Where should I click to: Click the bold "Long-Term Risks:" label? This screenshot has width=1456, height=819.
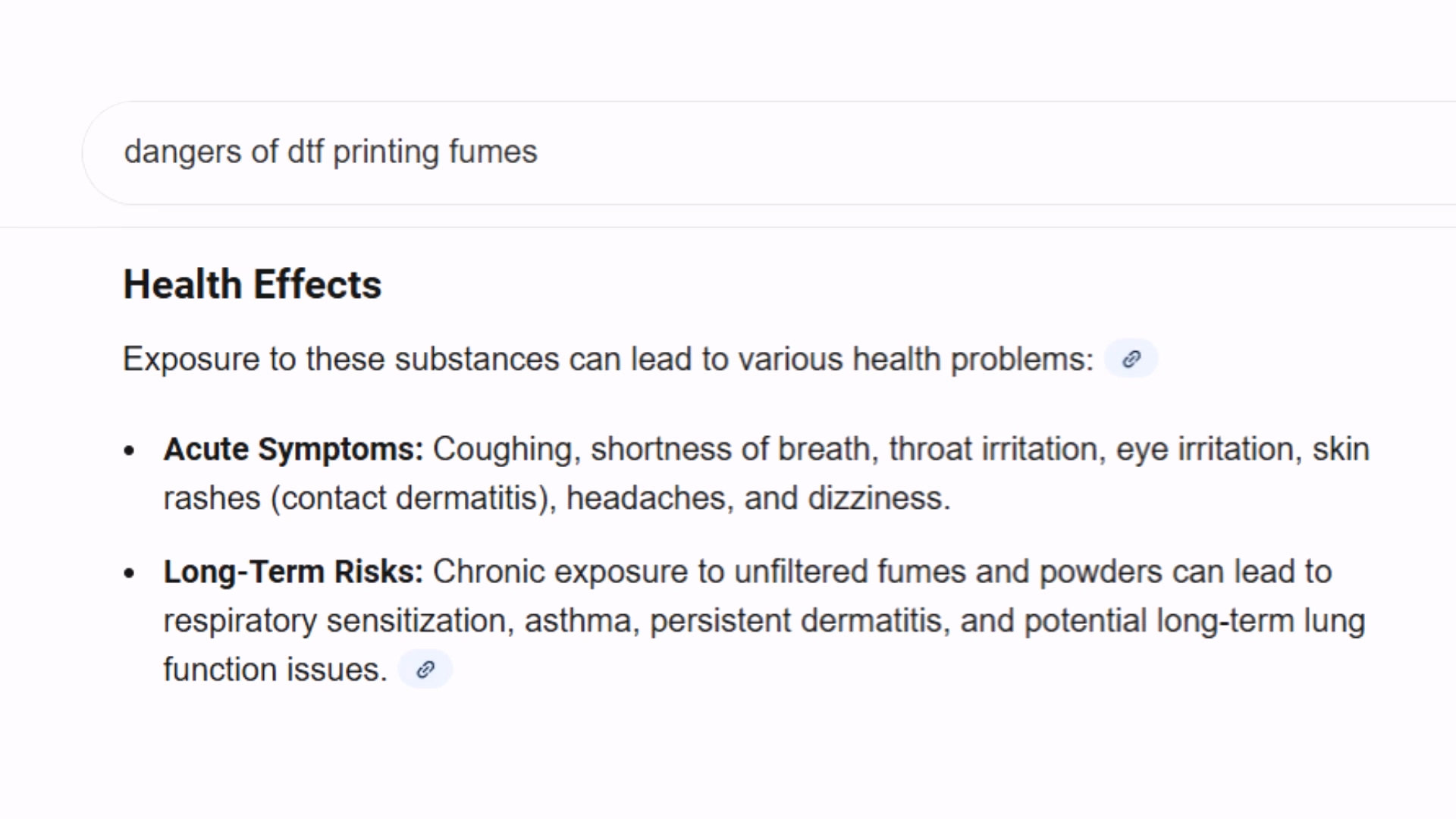[x=293, y=571]
